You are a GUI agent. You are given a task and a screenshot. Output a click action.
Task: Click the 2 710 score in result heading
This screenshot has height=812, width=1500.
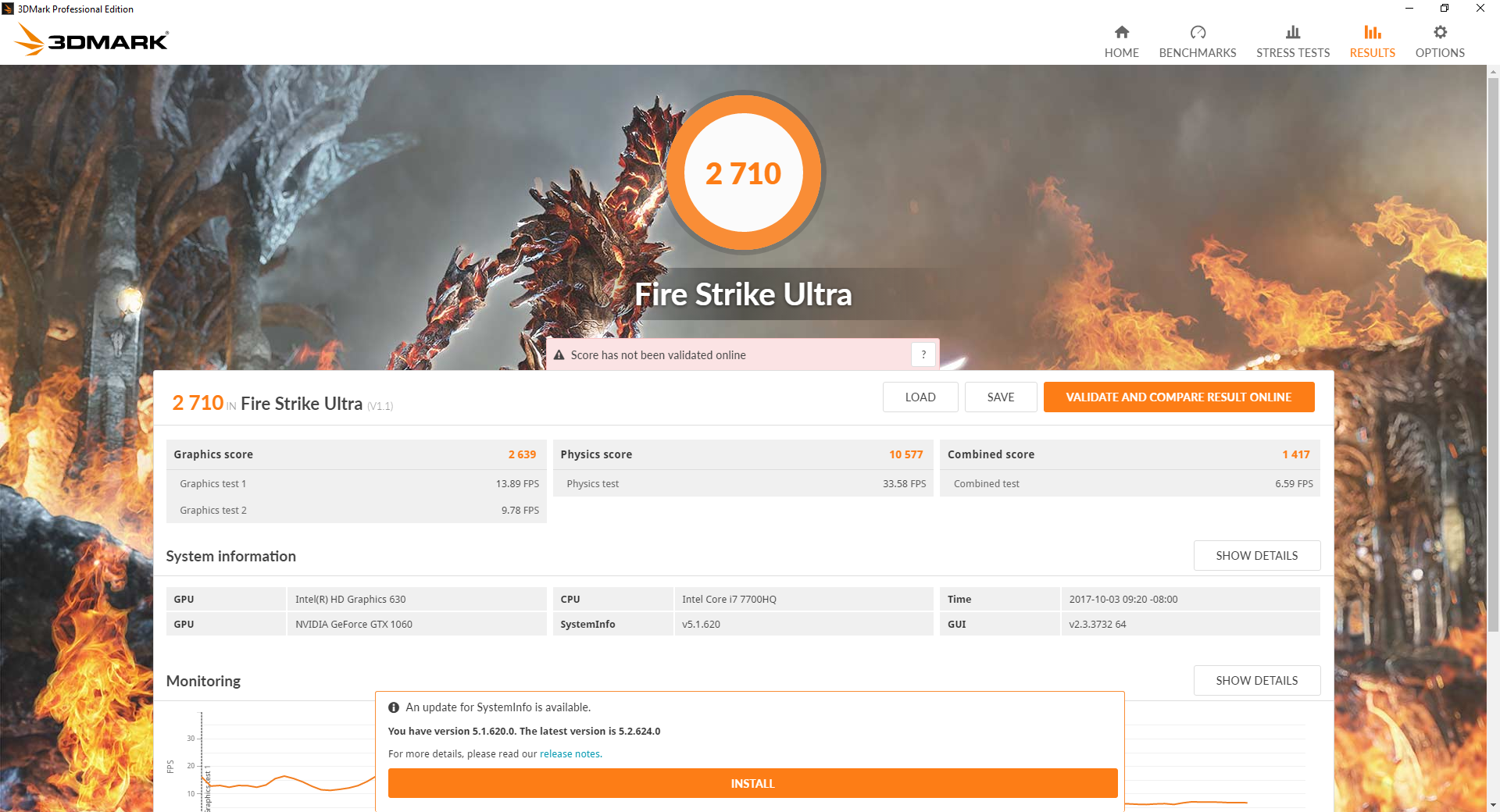pyautogui.click(x=198, y=403)
